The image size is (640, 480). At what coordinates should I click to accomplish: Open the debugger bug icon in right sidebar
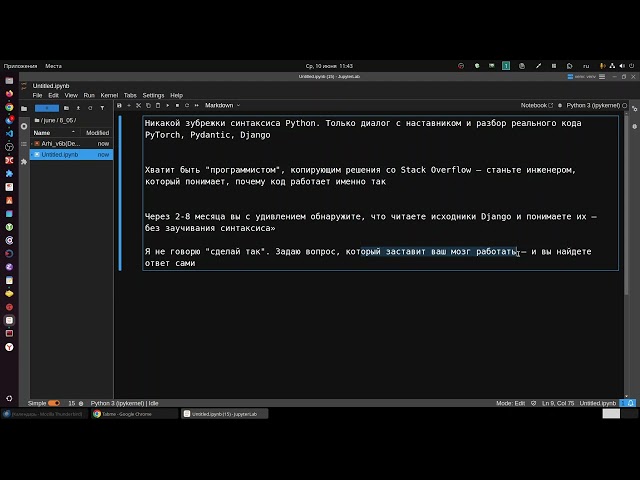(634, 127)
